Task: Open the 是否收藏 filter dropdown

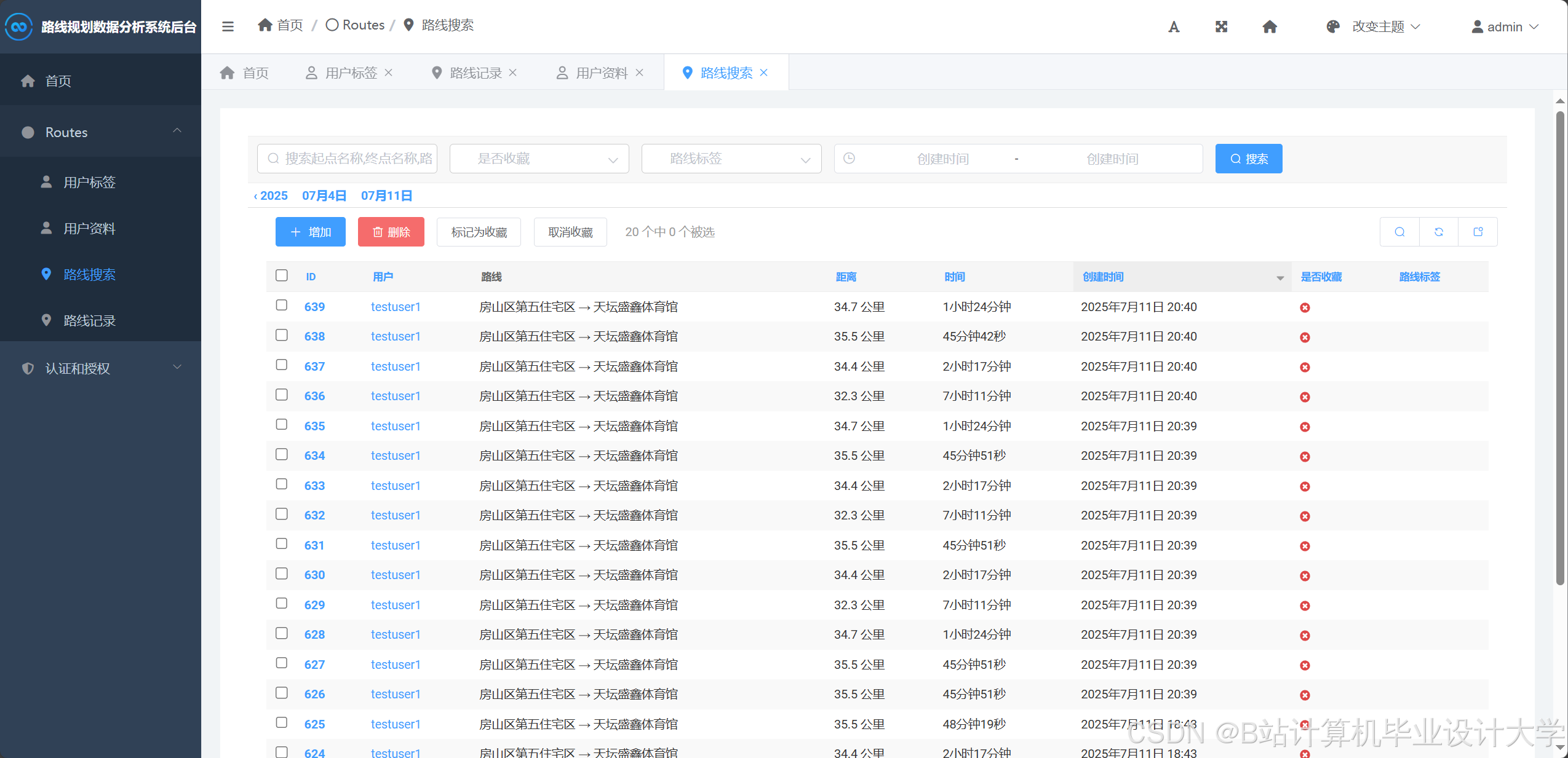Action: [539, 159]
